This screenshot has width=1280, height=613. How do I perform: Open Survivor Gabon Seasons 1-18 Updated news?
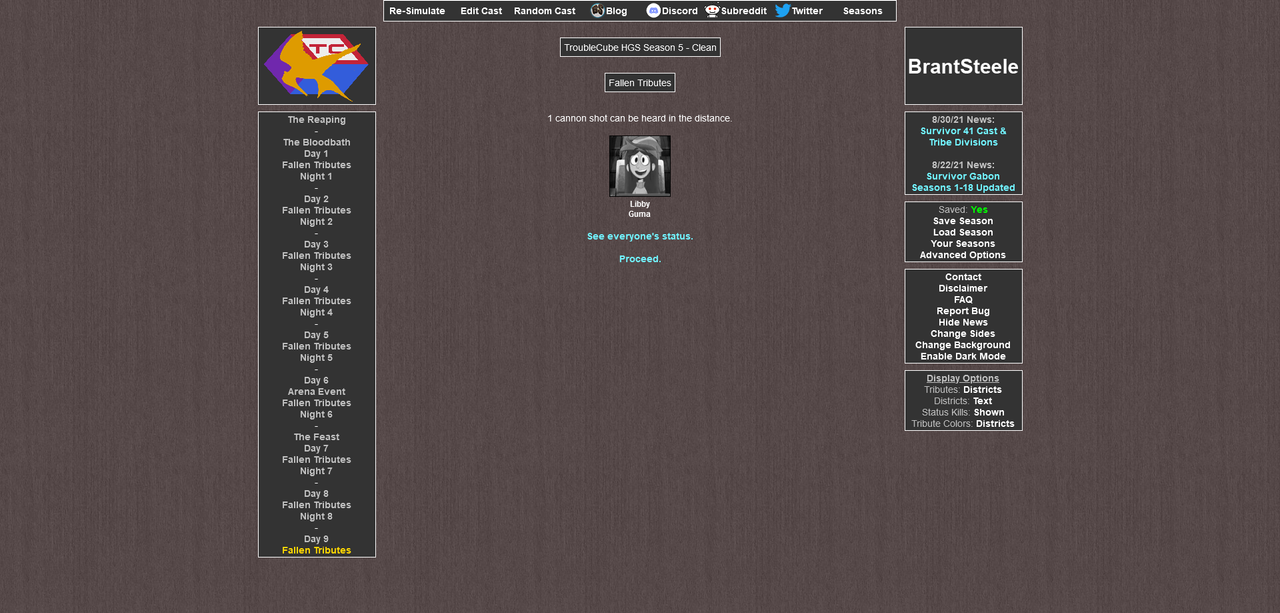[x=963, y=182]
